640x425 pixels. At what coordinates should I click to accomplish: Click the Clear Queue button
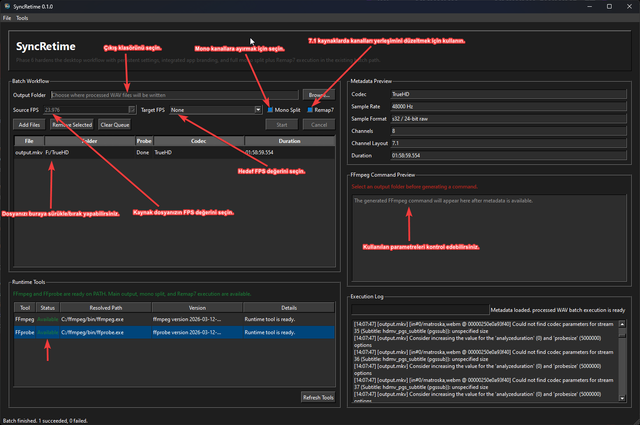115,125
